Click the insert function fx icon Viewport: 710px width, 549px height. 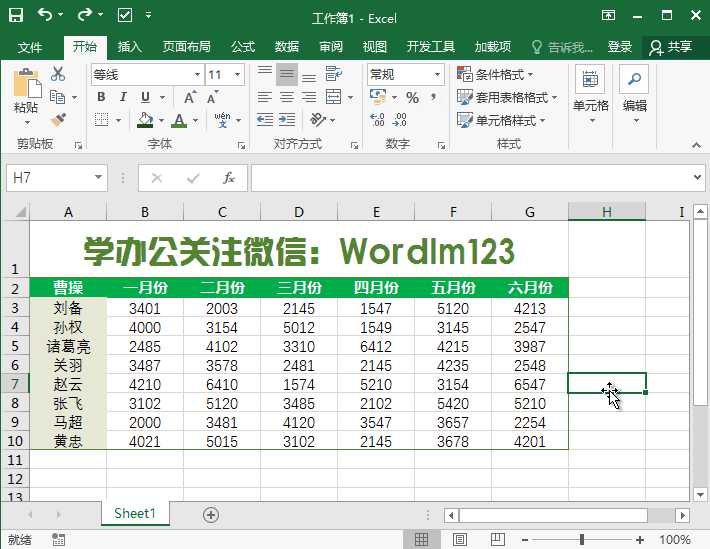[x=229, y=178]
